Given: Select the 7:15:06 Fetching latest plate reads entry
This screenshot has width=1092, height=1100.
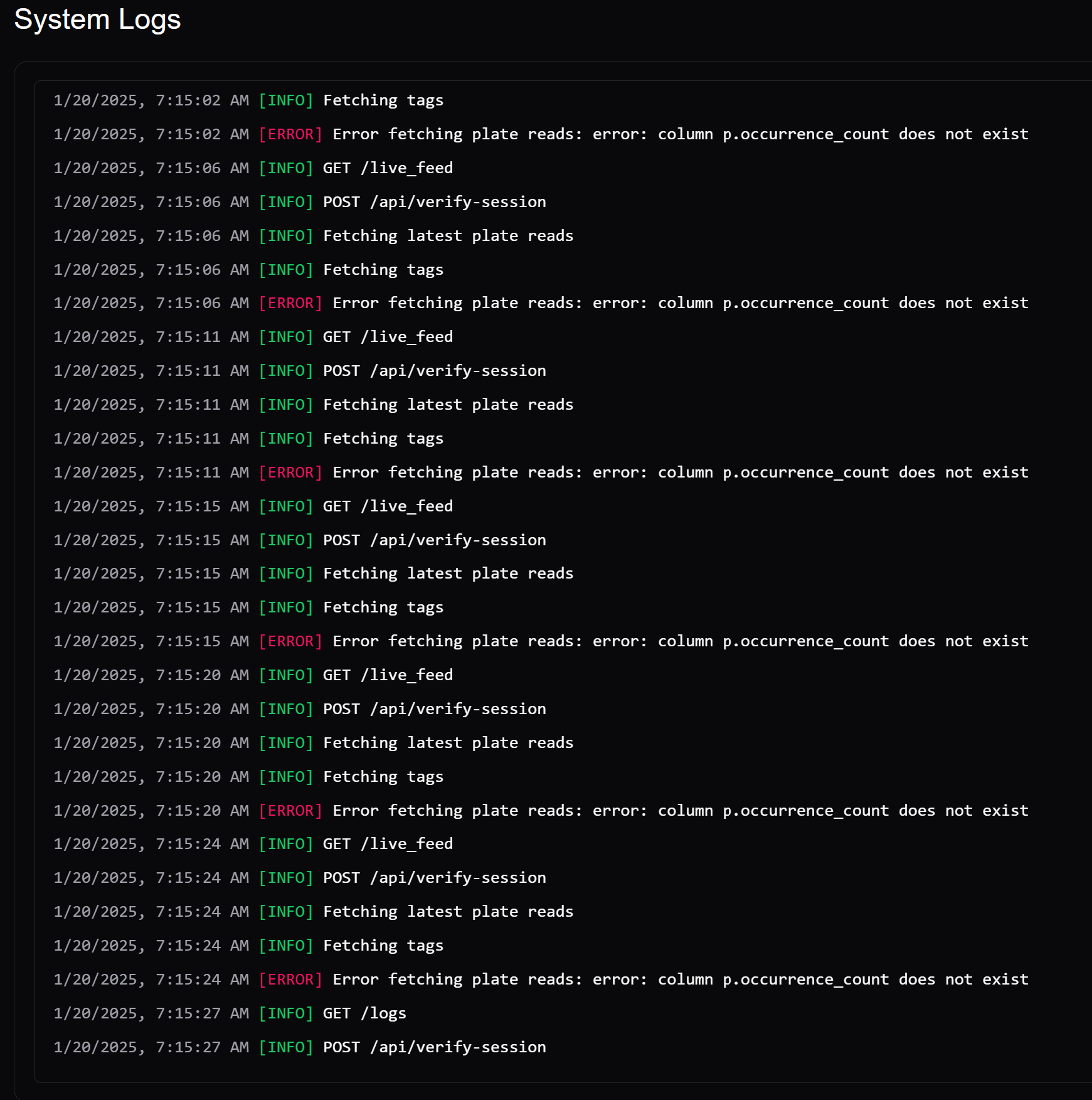Looking at the screenshot, I should pyautogui.click(x=448, y=236).
